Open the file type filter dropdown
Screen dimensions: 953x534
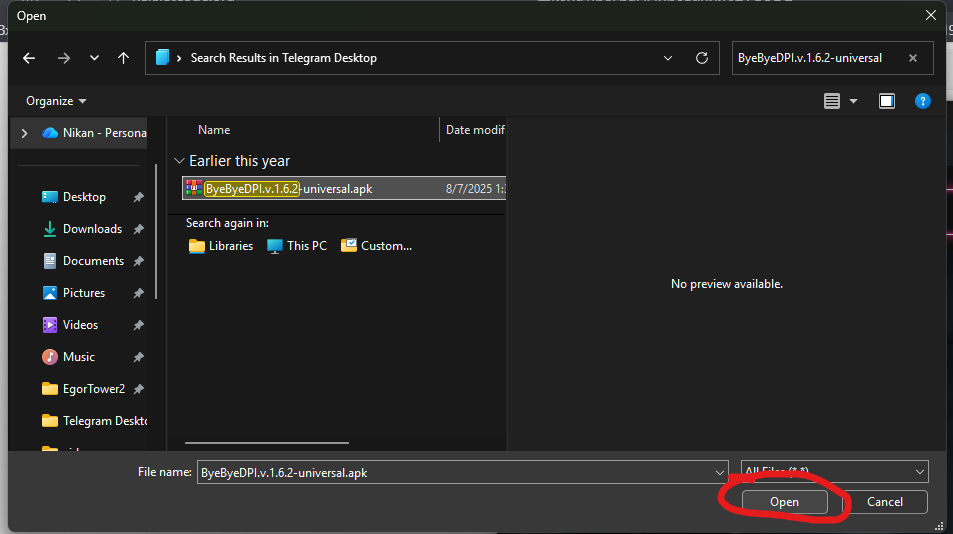coord(834,471)
